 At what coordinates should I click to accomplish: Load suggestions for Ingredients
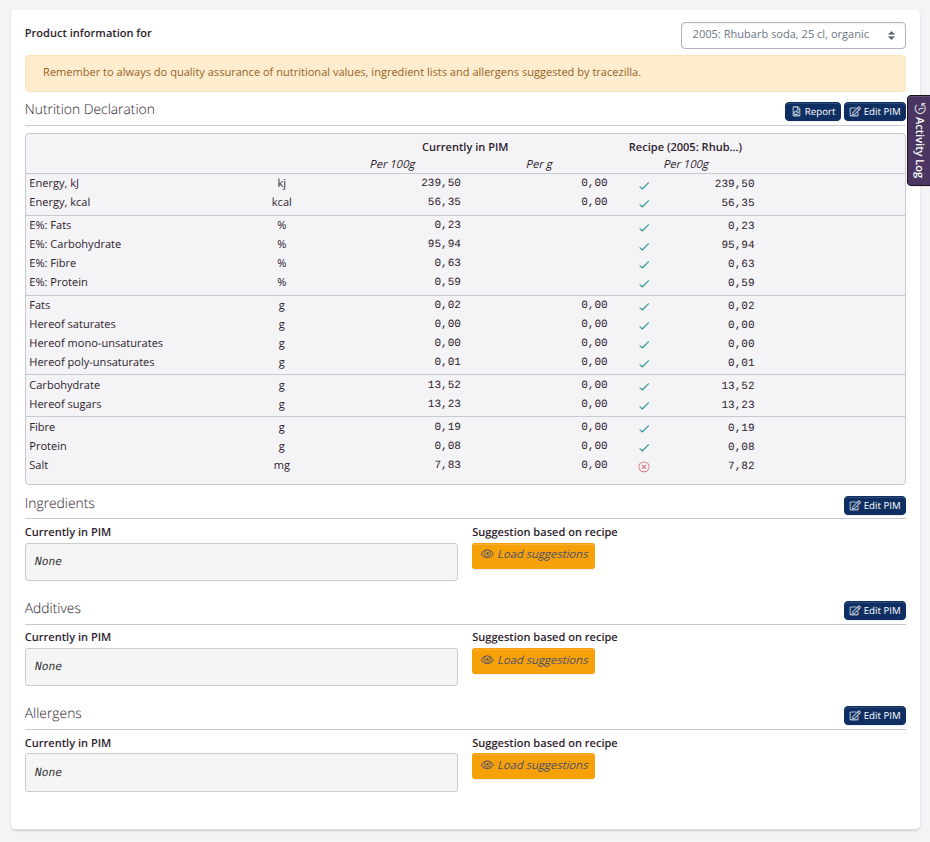click(x=533, y=555)
